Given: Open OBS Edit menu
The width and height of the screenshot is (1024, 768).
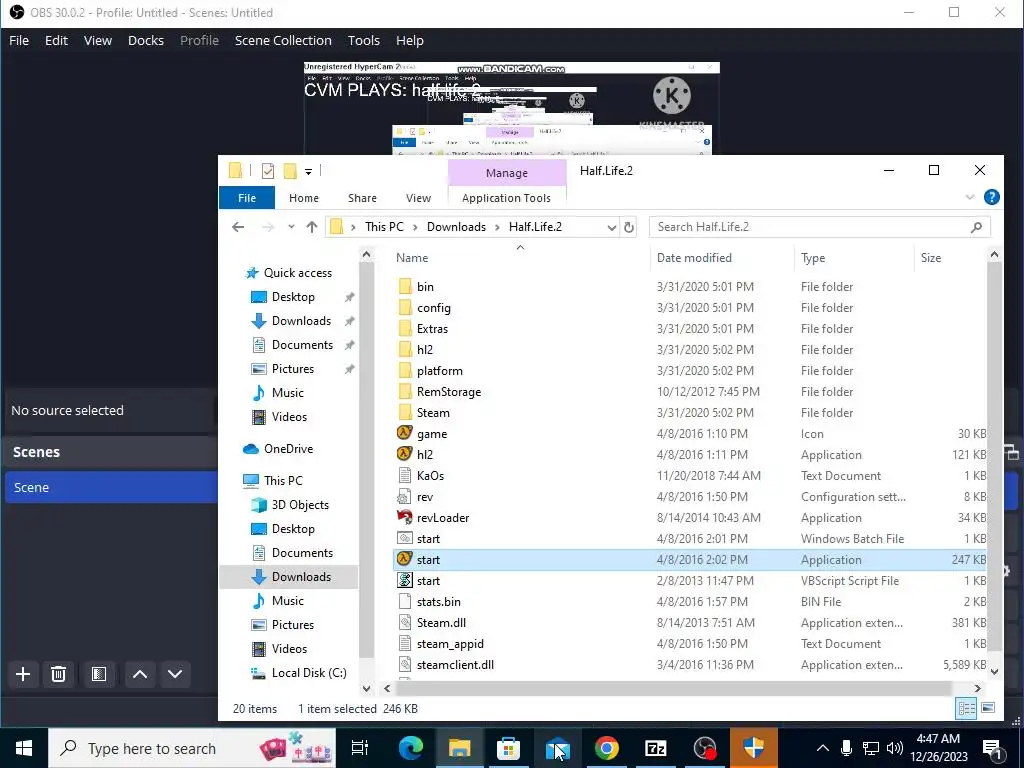Looking at the screenshot, I should coord(56,40).
